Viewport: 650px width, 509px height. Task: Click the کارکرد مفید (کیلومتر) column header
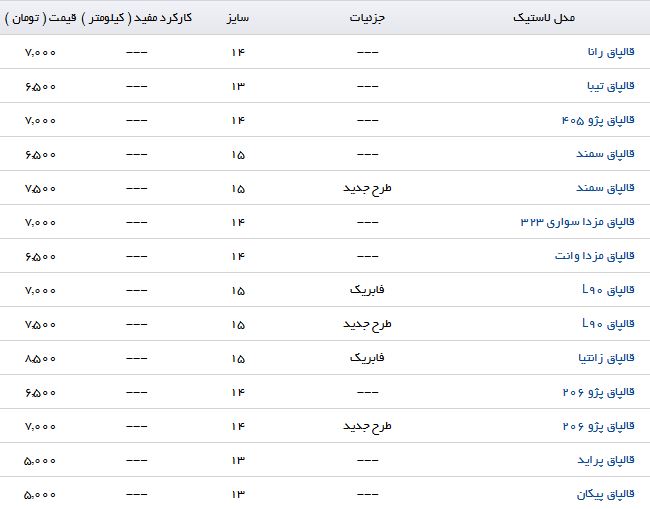(136, 18)
